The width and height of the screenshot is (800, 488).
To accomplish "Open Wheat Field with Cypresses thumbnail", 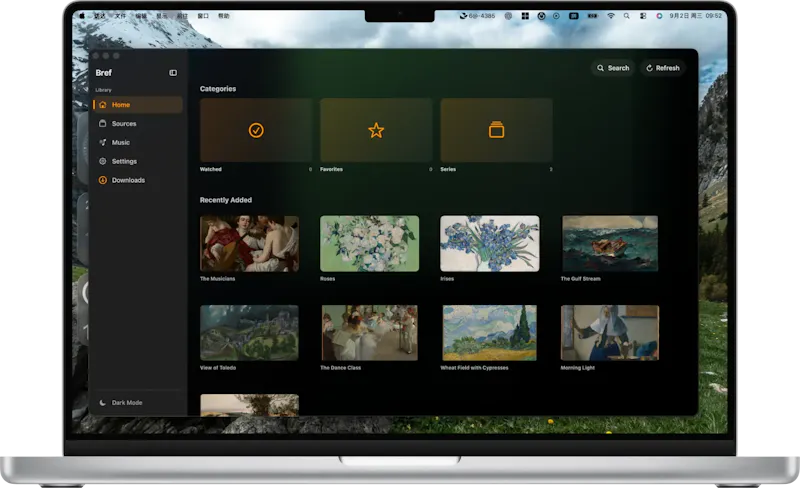I will (x=490, y=333).
